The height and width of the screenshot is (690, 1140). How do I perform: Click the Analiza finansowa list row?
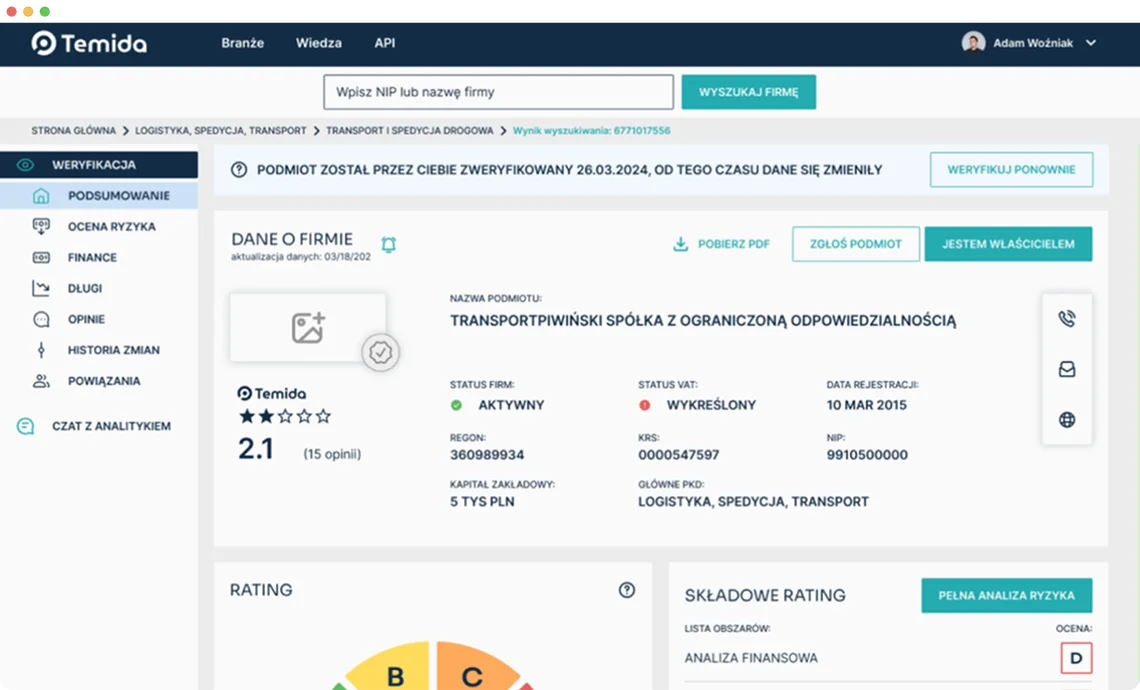888,658
